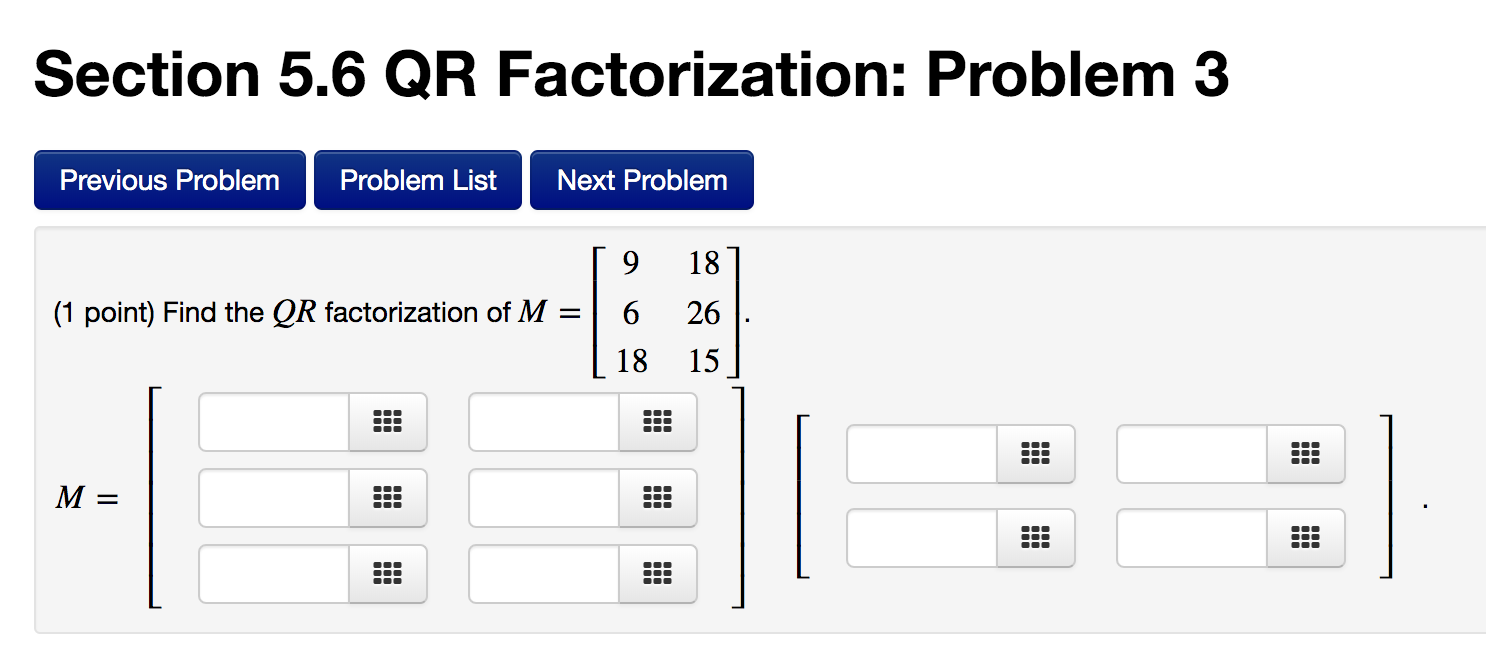The height and width of the screenshot is (666, 1486).
Task: Open equation editor for Q matrix row 2 column 1
Action: (x=390, y=498)
